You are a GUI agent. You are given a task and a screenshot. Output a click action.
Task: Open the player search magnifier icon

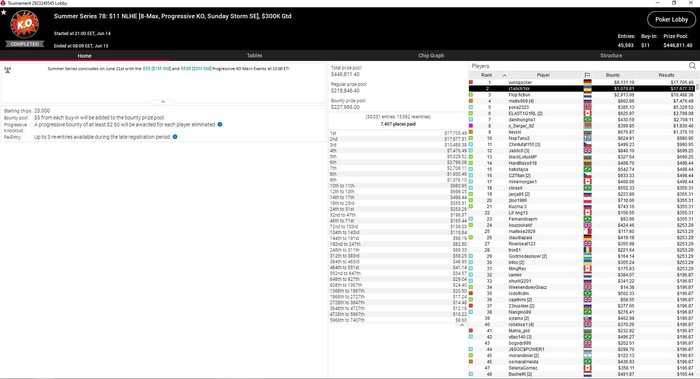(692, 66)
